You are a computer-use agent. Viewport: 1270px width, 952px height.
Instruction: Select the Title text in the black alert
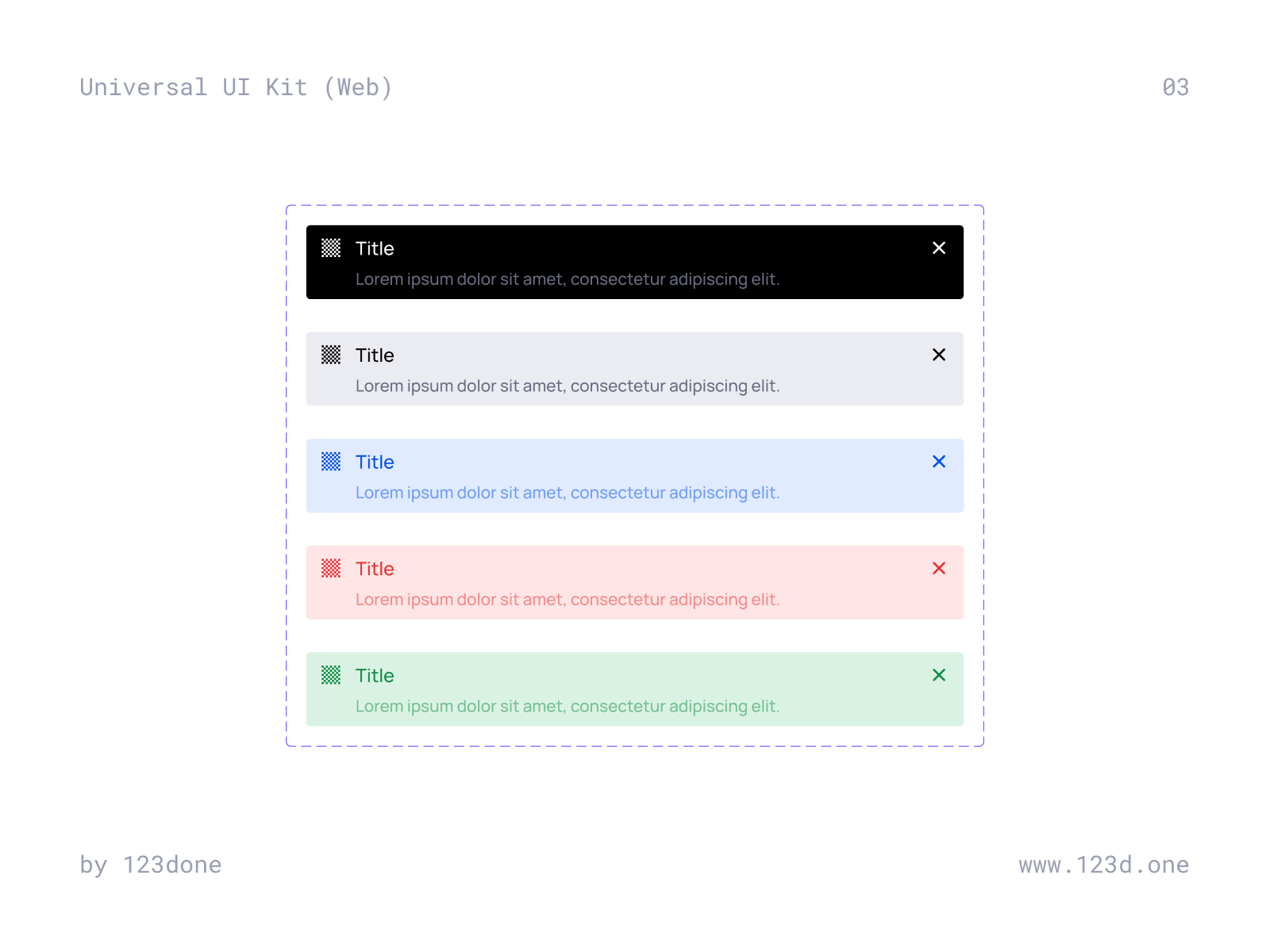(x=375, y=248)
